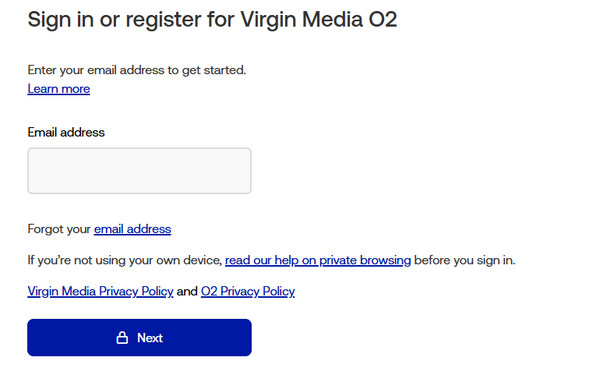Open the Learn more link
Viewport: 600px width, 372px height.
click(x=59, y=89)
